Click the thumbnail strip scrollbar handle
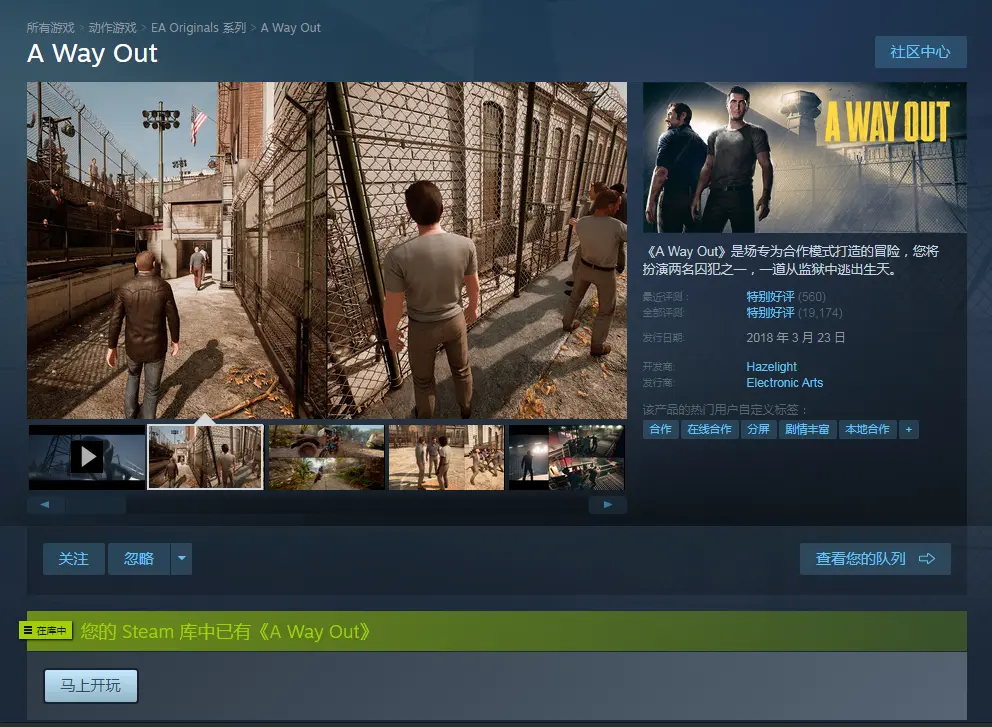The image size is (992, 727). (x=96, y=505)
